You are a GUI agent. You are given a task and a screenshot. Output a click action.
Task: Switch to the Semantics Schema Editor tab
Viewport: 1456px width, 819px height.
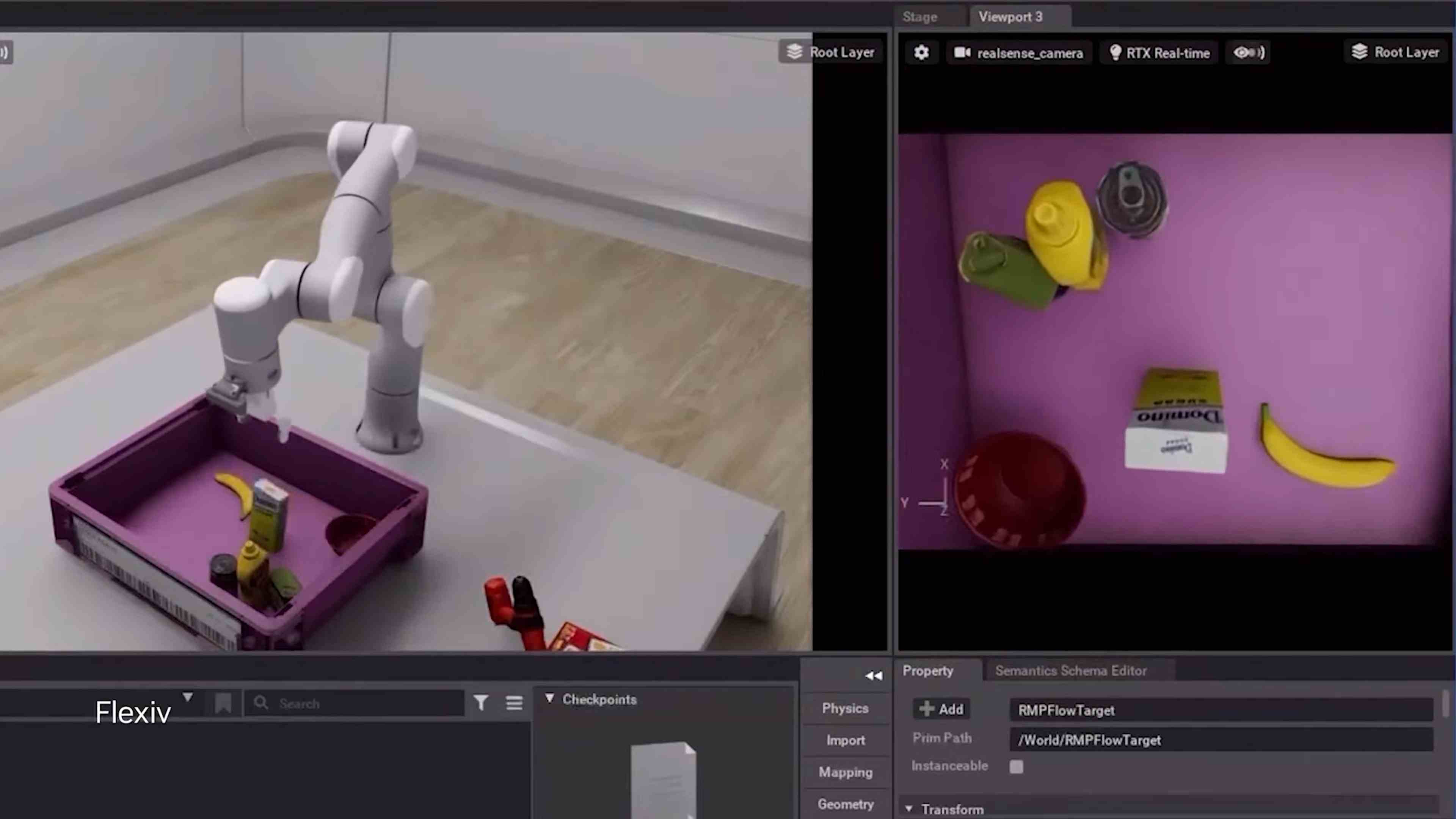point(1071,670)
